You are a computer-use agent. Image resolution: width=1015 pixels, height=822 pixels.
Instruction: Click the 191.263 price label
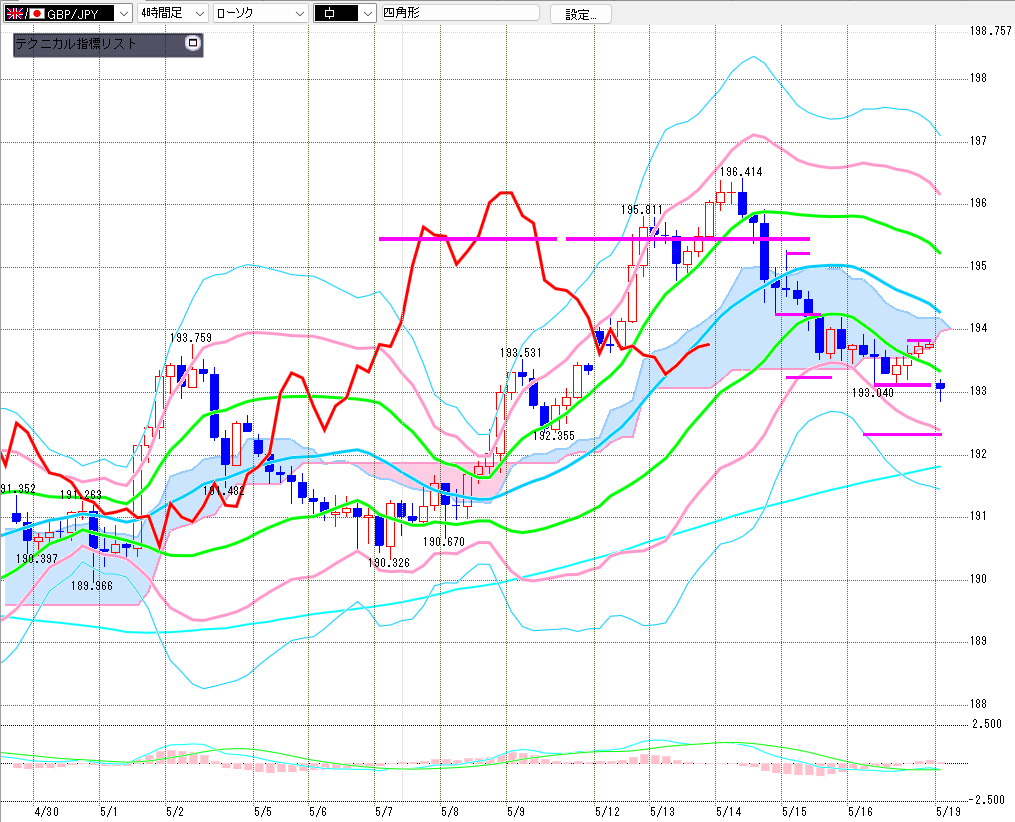click(x=81, y=495)
